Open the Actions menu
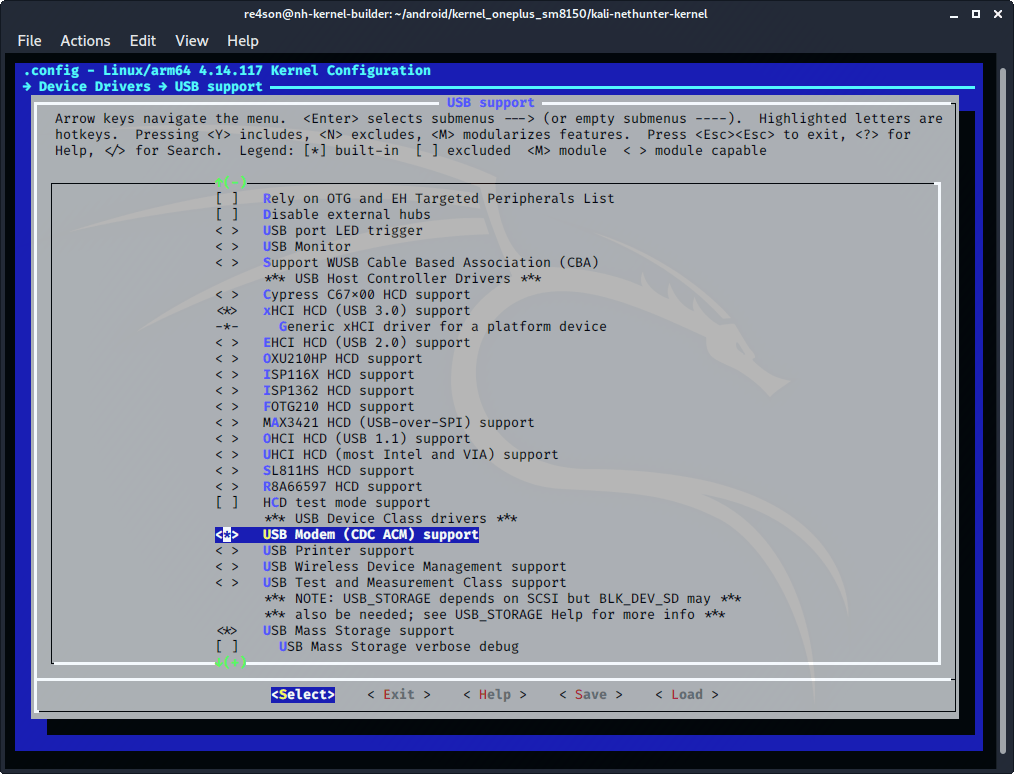 (85, 41)
